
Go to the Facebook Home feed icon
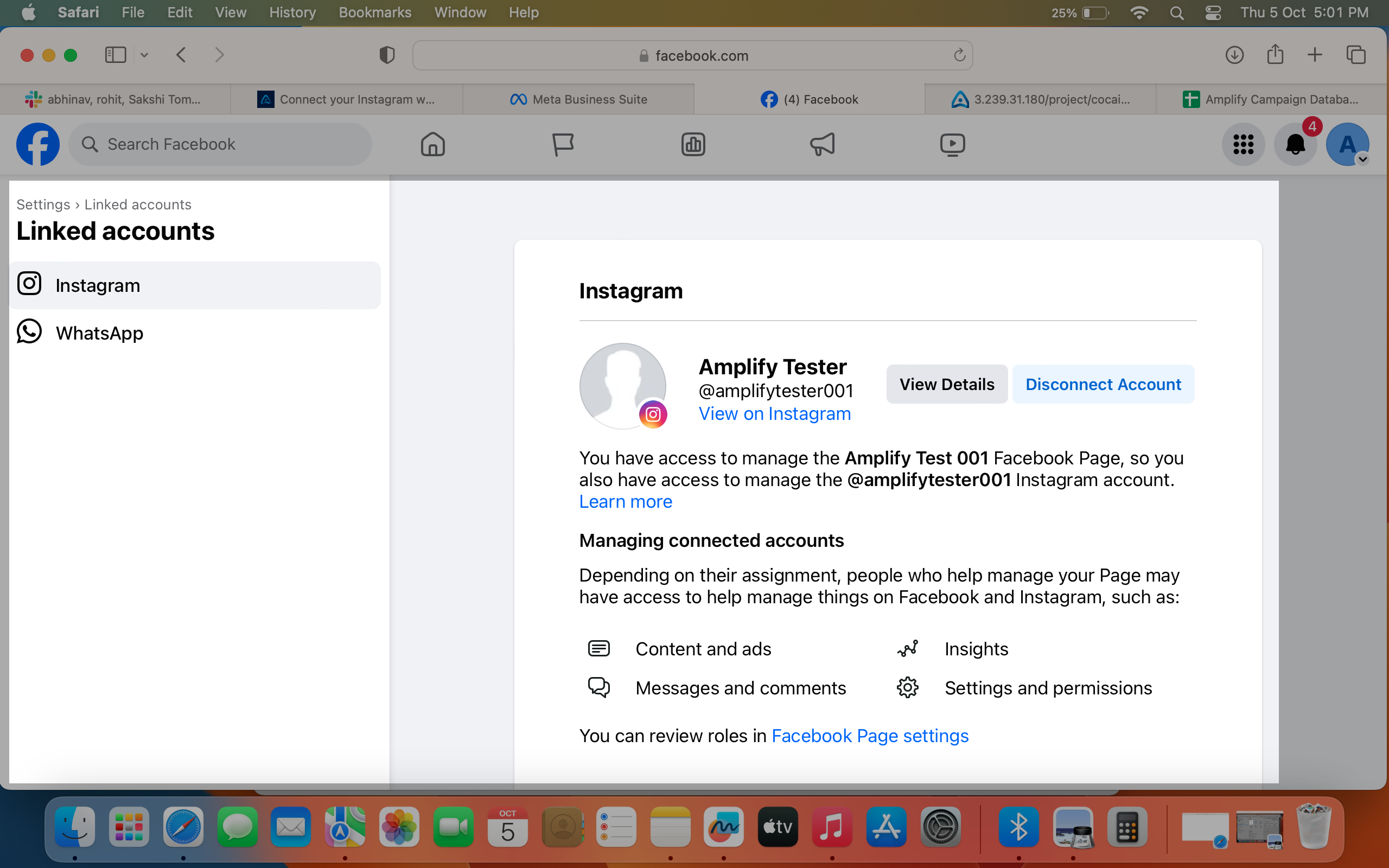(433, 144)
